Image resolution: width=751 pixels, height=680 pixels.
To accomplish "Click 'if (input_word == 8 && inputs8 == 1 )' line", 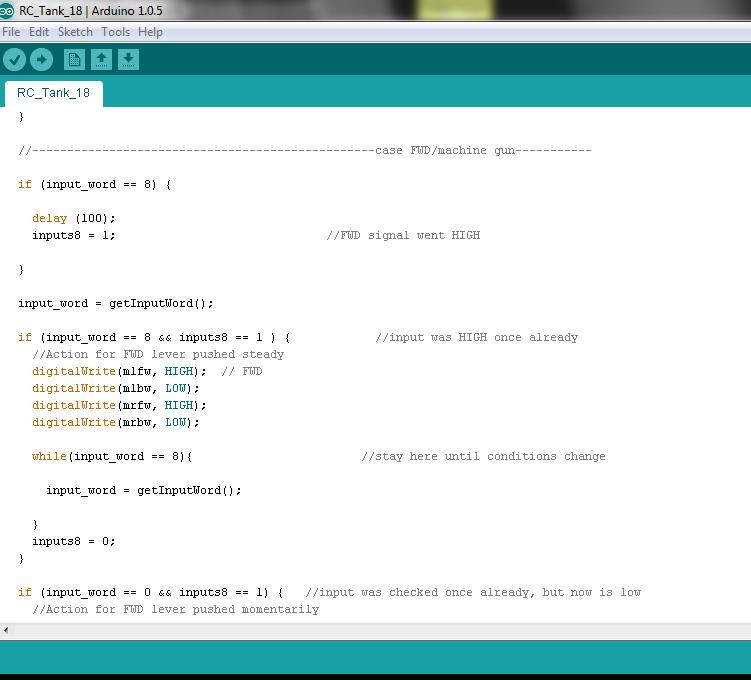I will (x=154, y=338).
